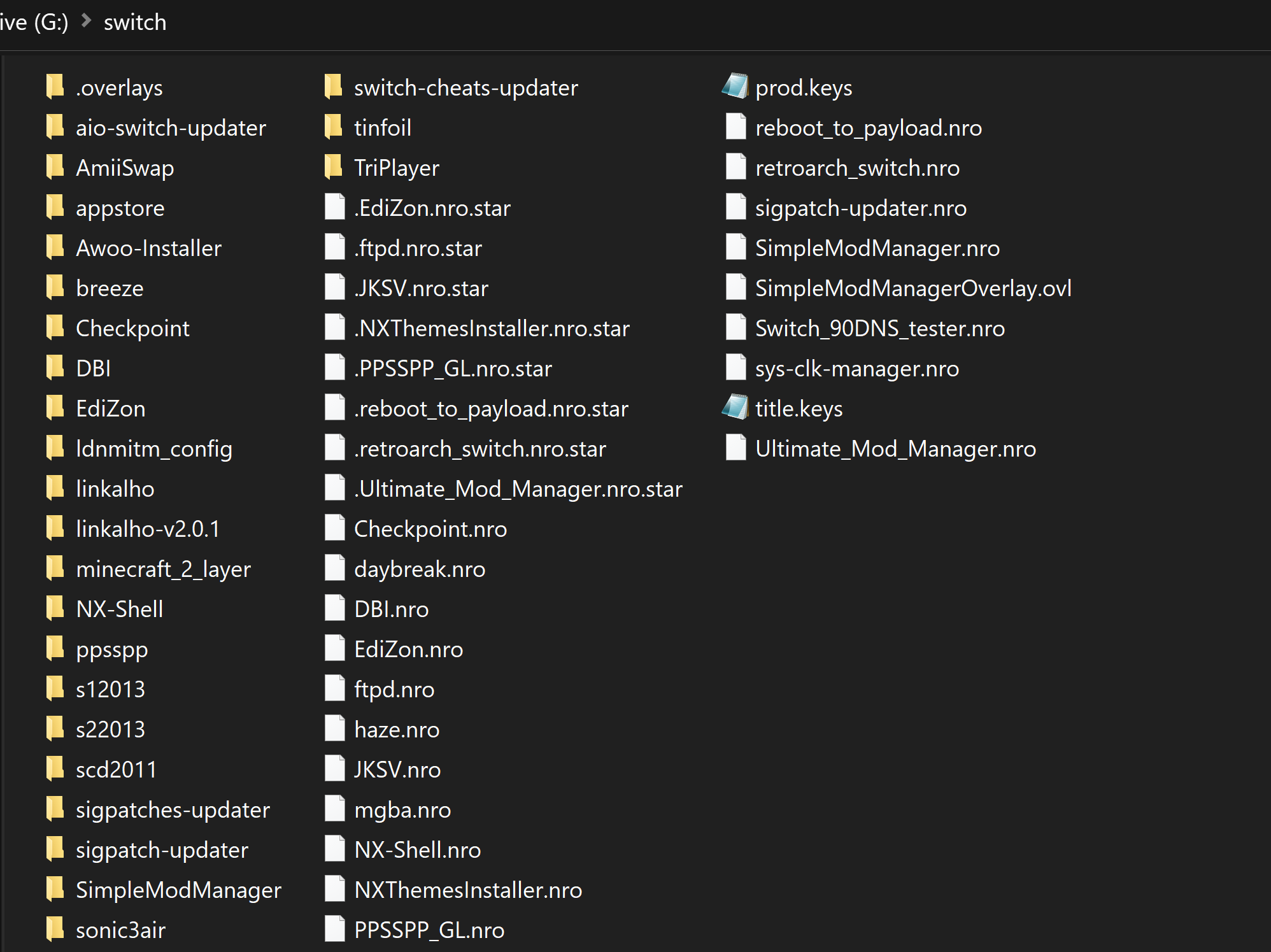
Task: Select the s22013 folder name
Action: pos(111,730)
